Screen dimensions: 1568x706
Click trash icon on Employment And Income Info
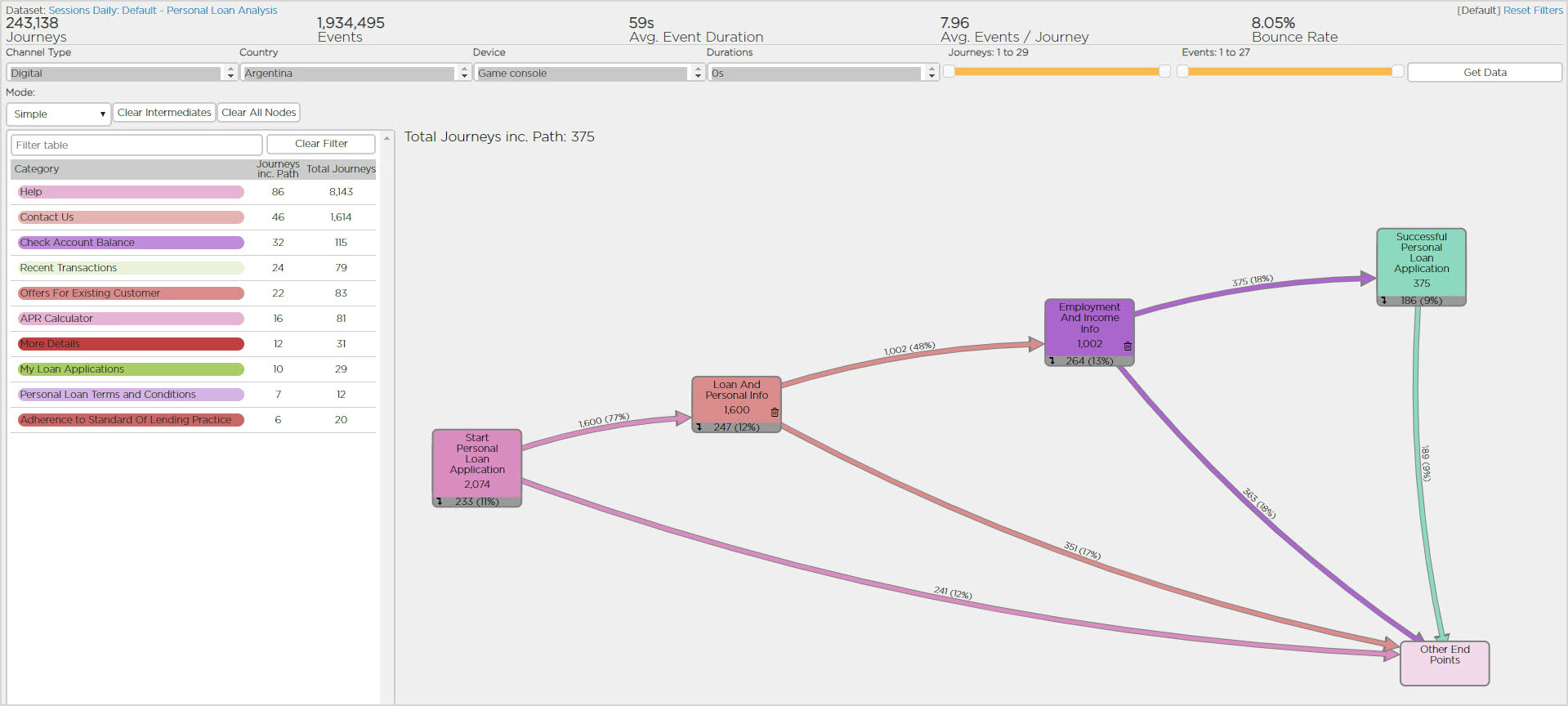pyautogui.click(x=1128, y=346)
